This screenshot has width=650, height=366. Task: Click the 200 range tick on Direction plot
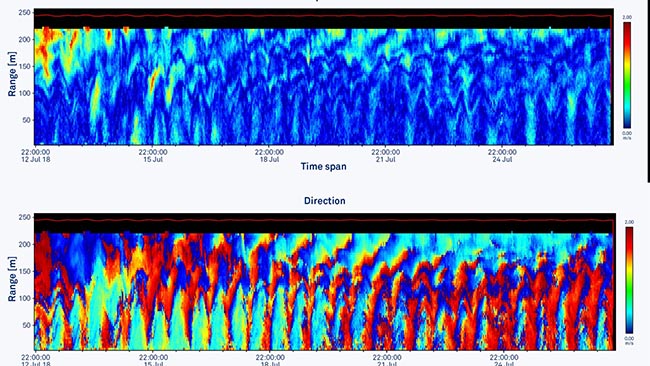24,245
